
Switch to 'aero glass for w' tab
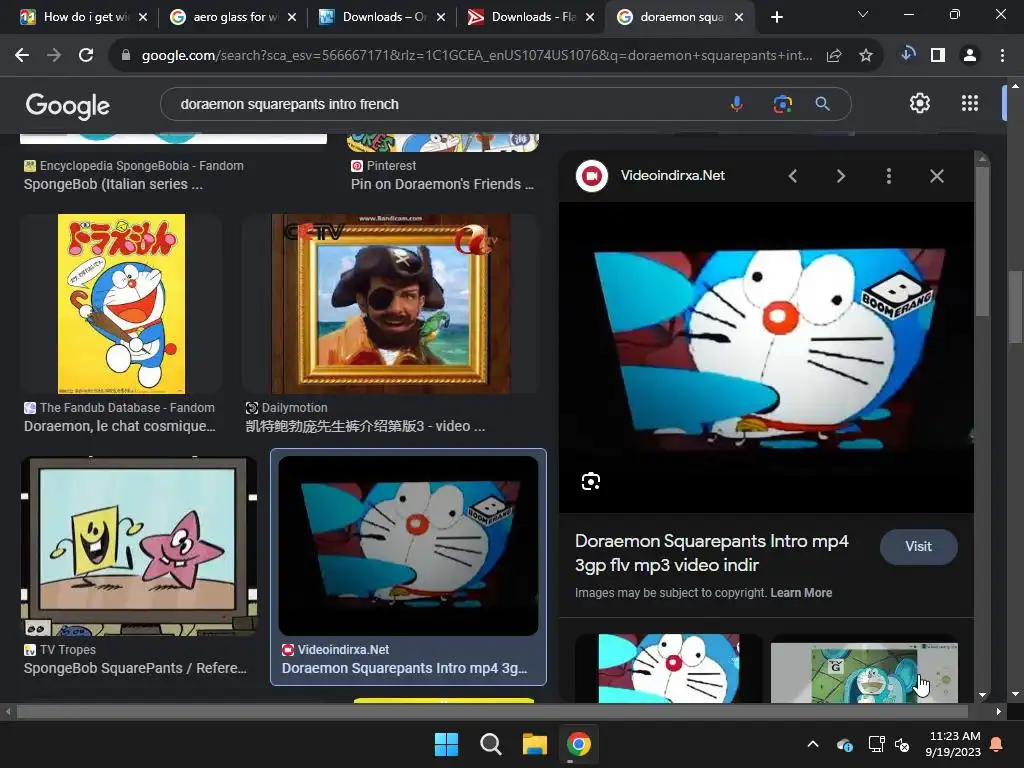[235, 17]
